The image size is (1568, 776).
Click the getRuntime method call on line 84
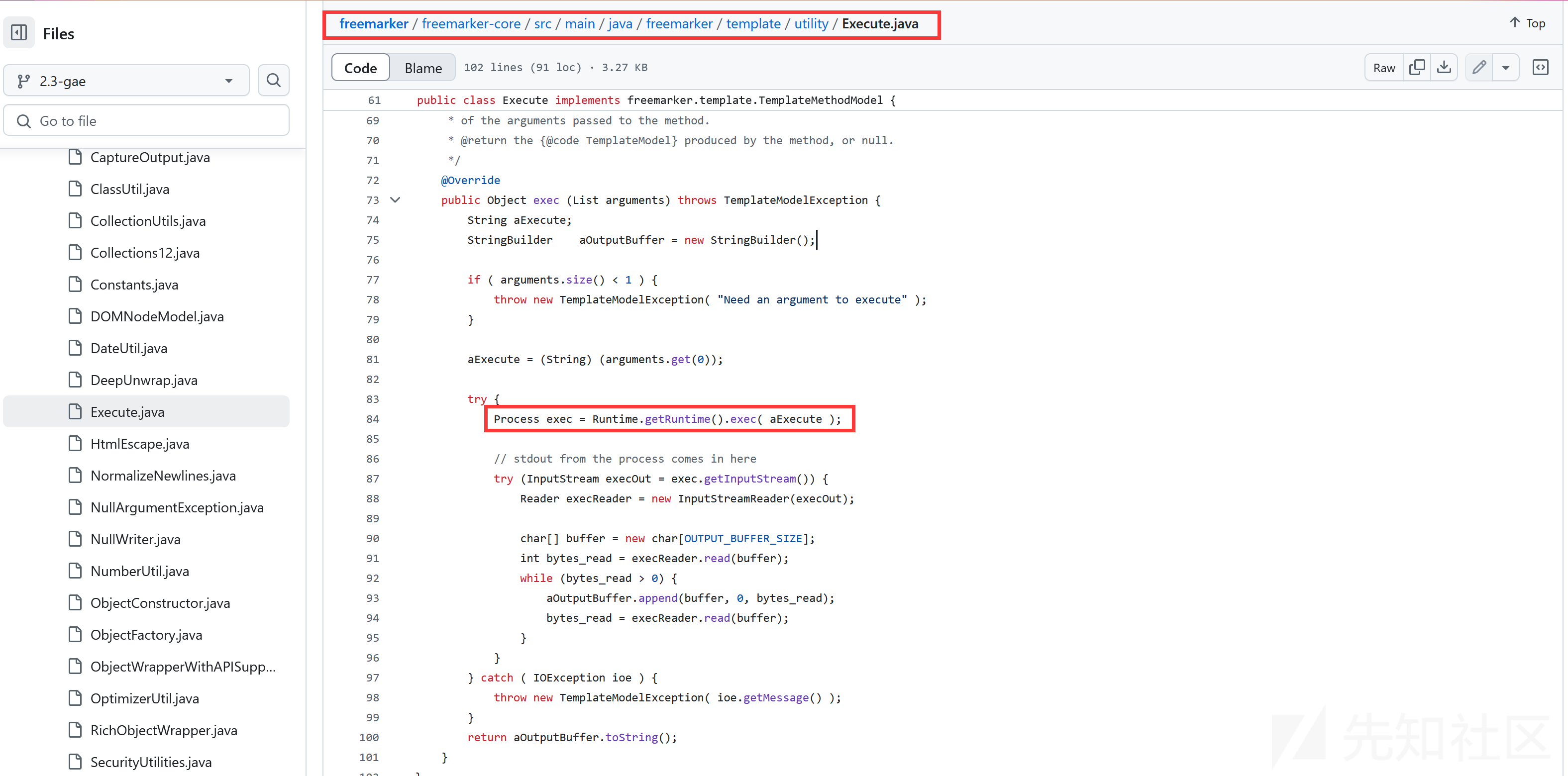[677, 419]
